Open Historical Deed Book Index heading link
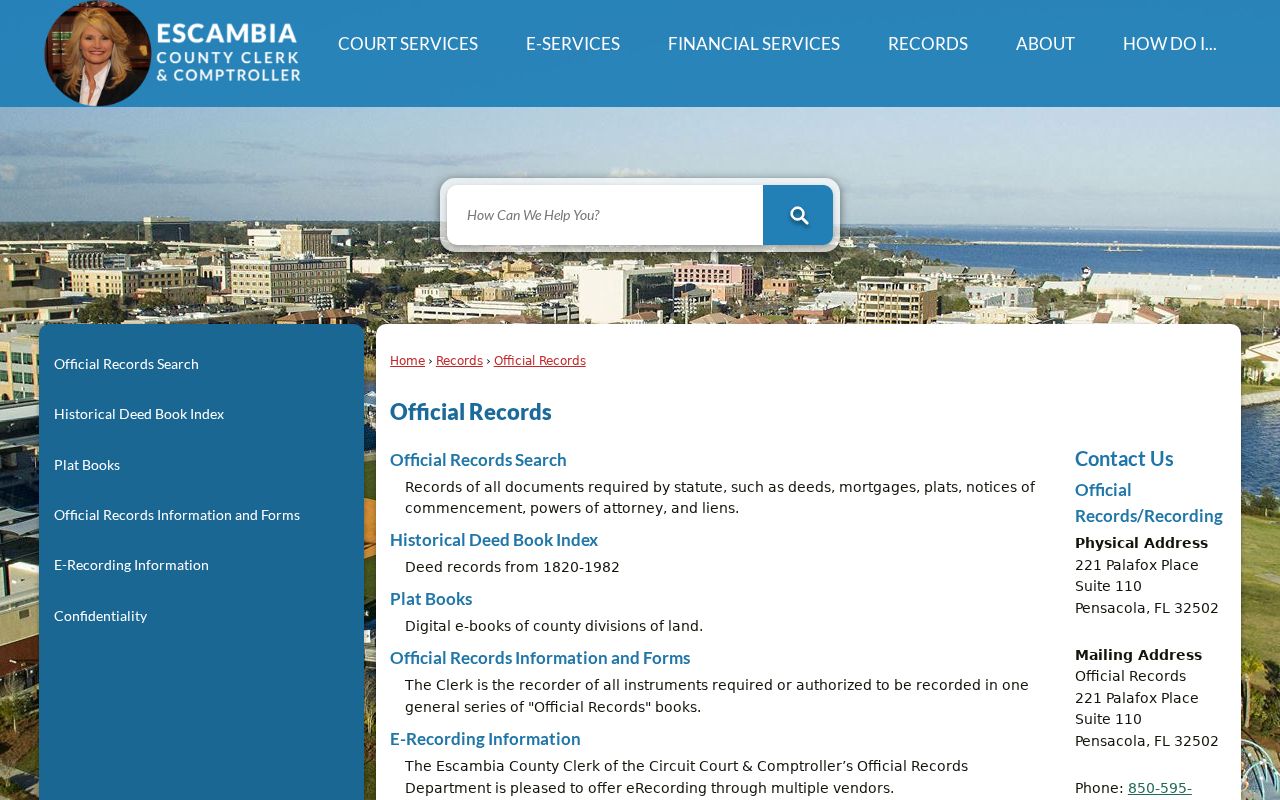The image size is (1280, 800). click(x=494, y=540)
